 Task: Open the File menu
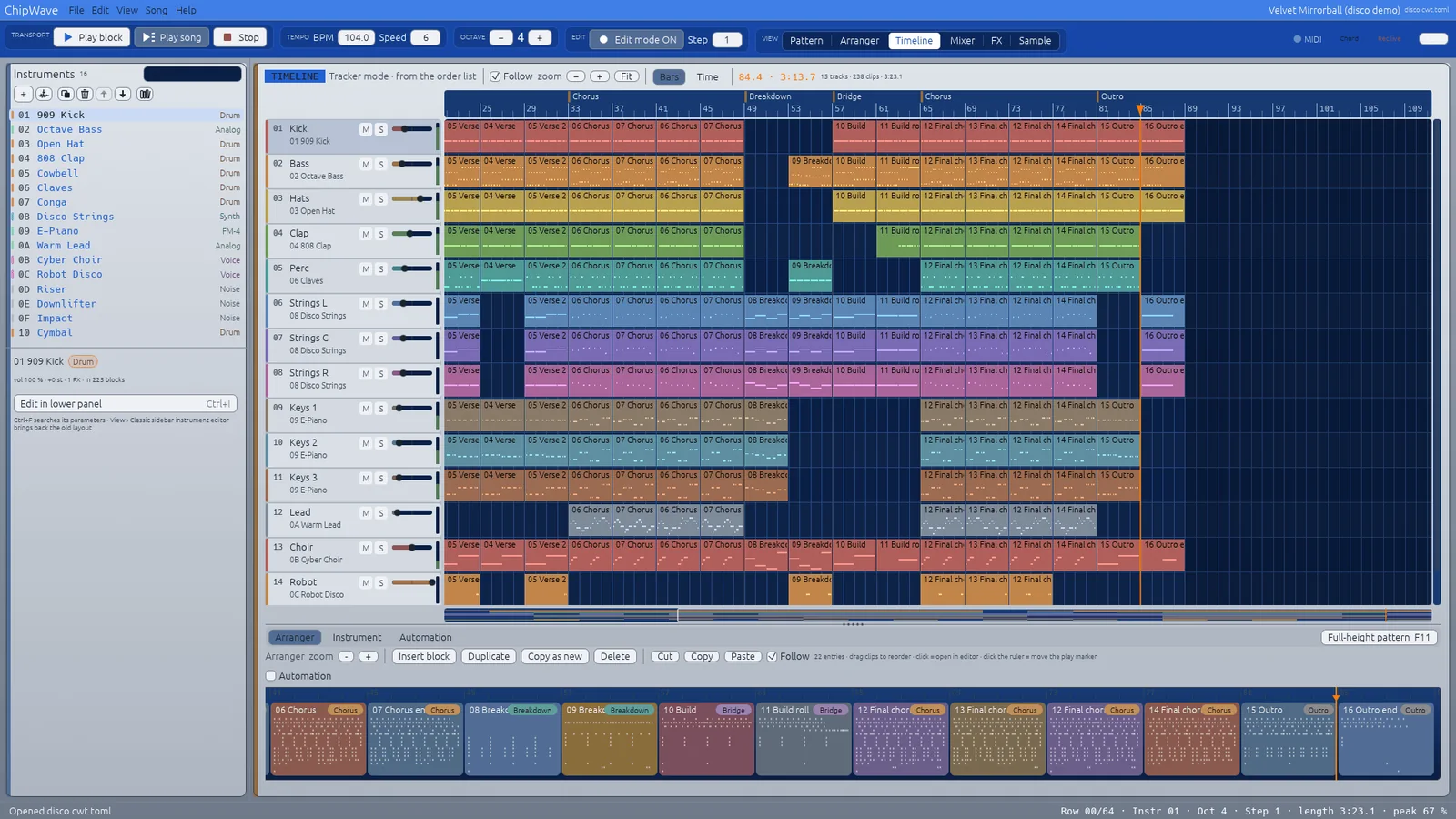point(76,10)
